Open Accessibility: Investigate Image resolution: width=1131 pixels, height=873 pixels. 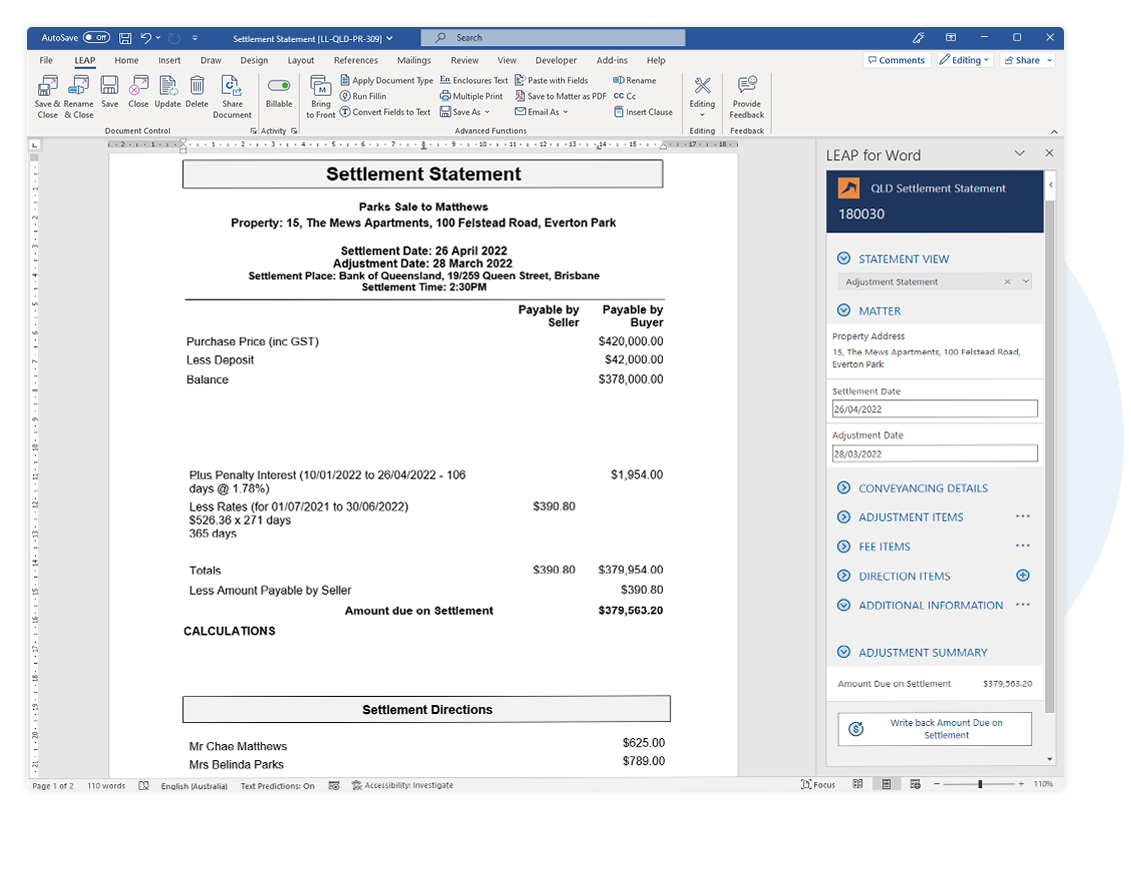tap(402, 785)
